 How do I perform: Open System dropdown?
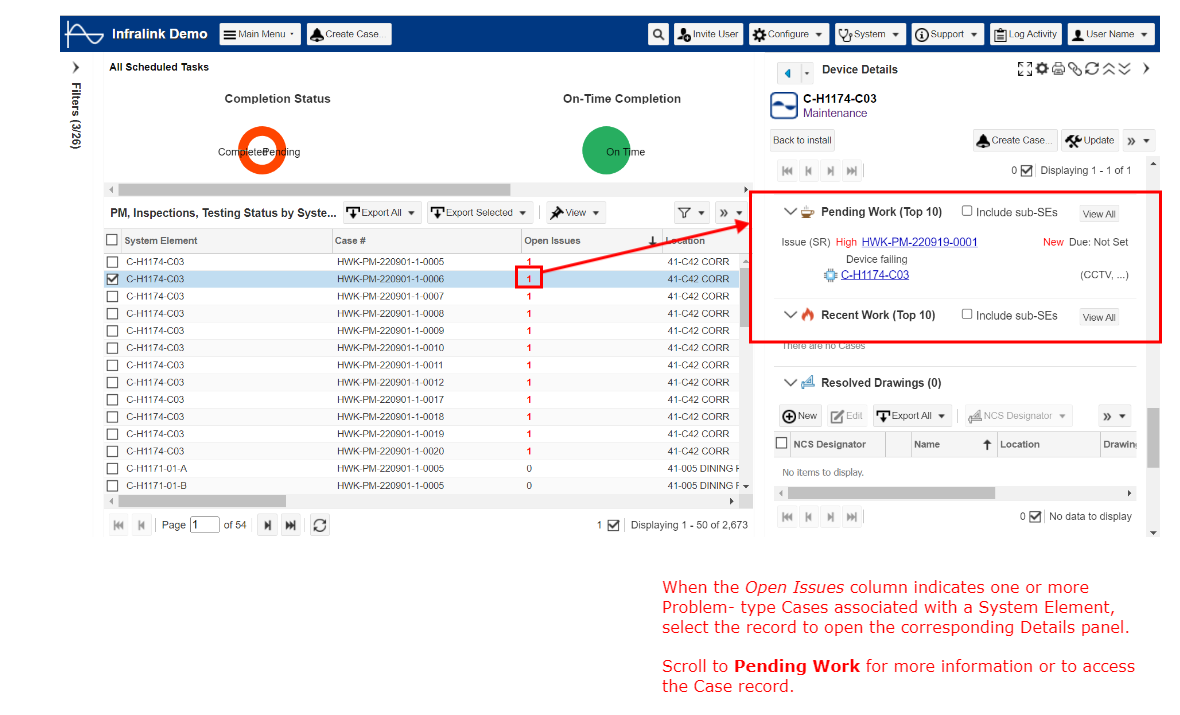pos(871,35)
